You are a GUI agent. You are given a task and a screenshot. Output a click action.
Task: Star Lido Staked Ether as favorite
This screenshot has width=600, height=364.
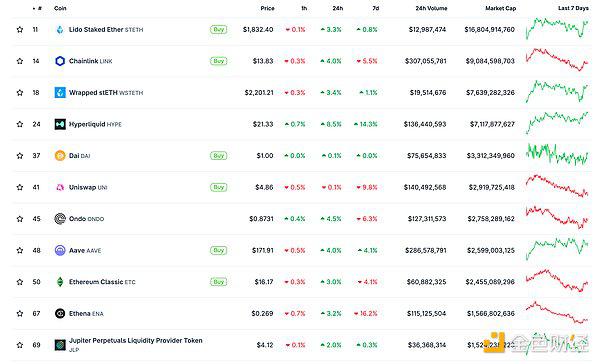[x=20, y=29]
